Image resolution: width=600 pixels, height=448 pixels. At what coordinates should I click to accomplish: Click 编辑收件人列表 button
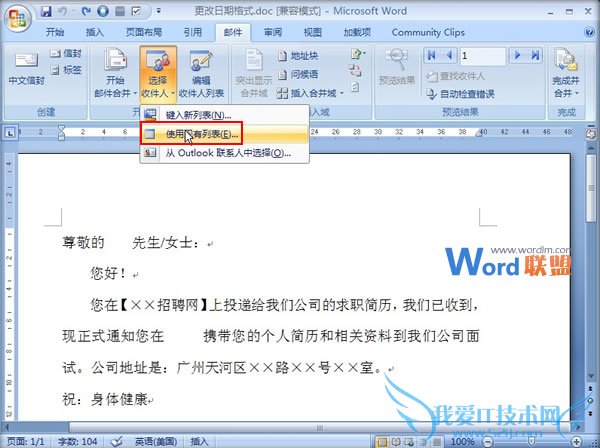[201, 73]
